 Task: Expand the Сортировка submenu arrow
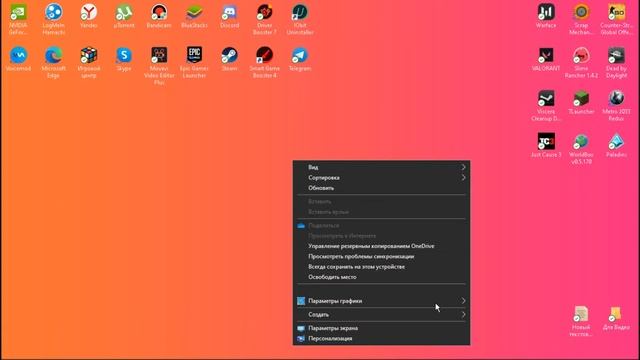tap(463, 178)
